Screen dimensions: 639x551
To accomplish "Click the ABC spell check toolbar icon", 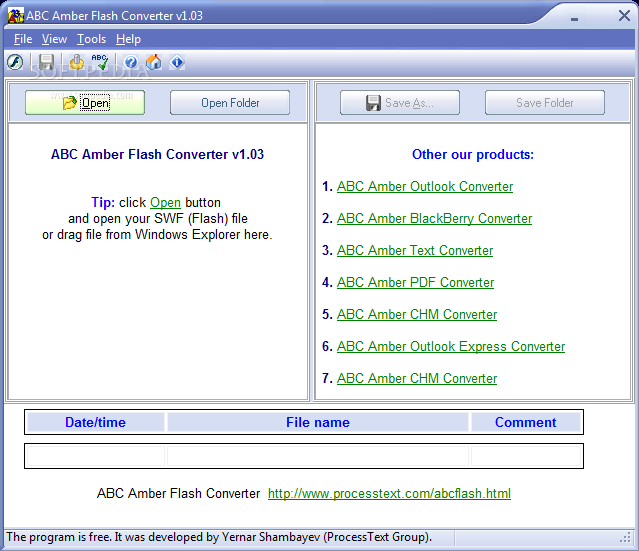I will coord(100,62).
